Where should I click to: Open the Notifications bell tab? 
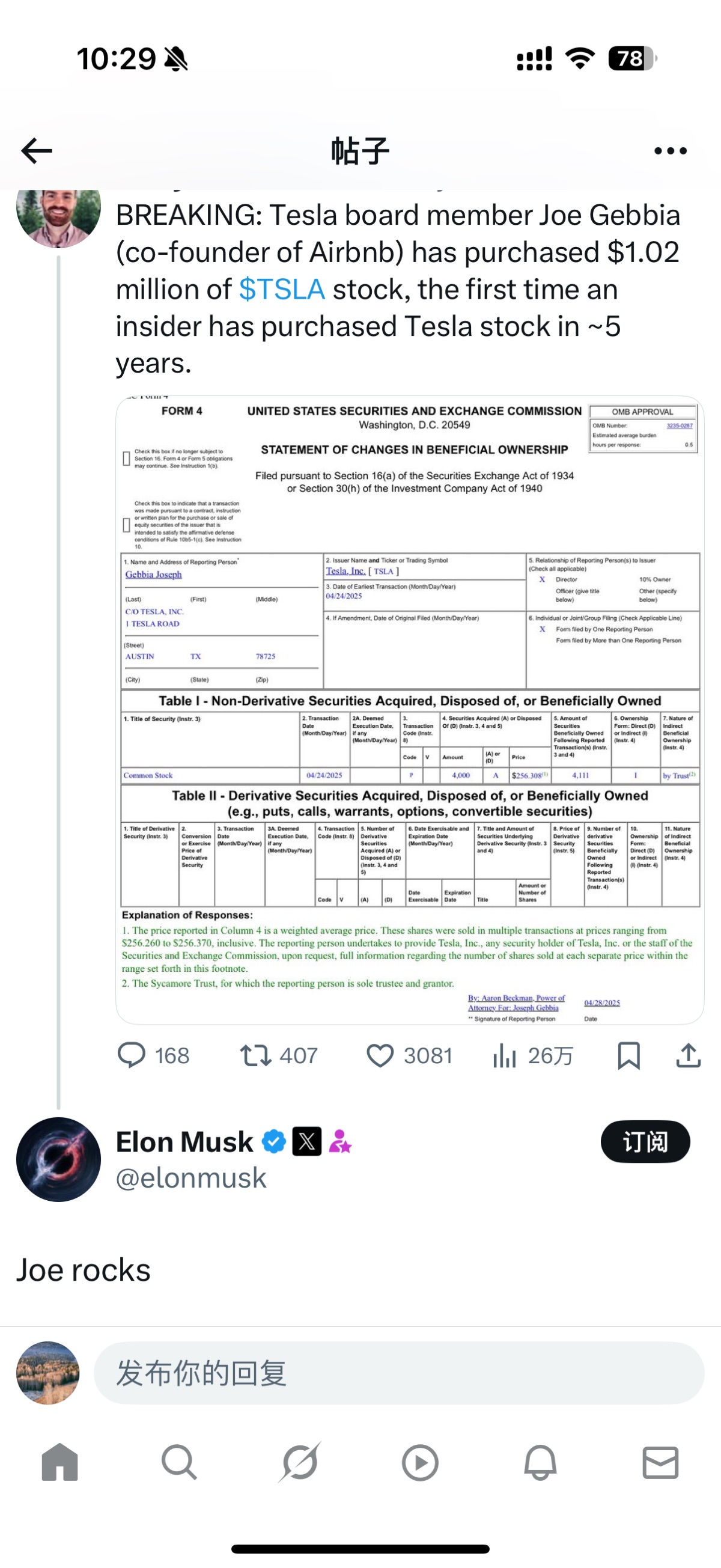540,1463
